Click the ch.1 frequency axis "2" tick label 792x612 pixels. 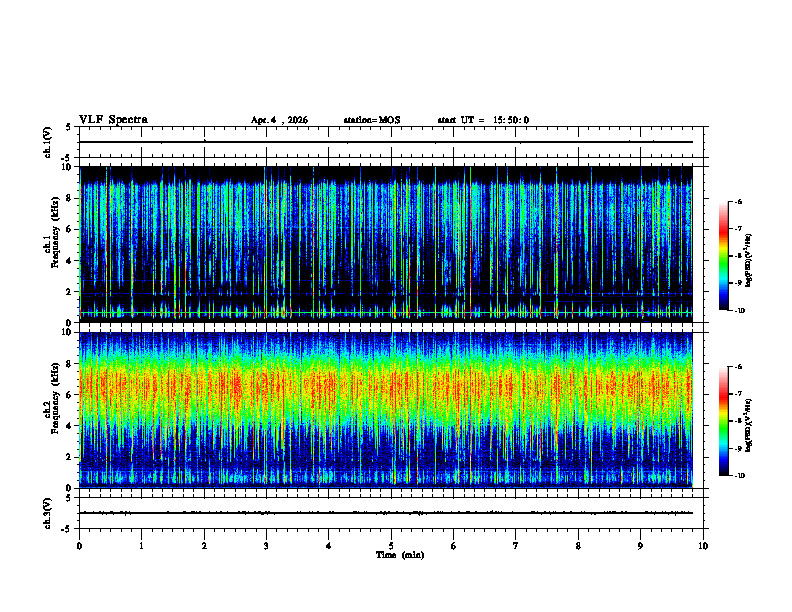pos(68,292)
